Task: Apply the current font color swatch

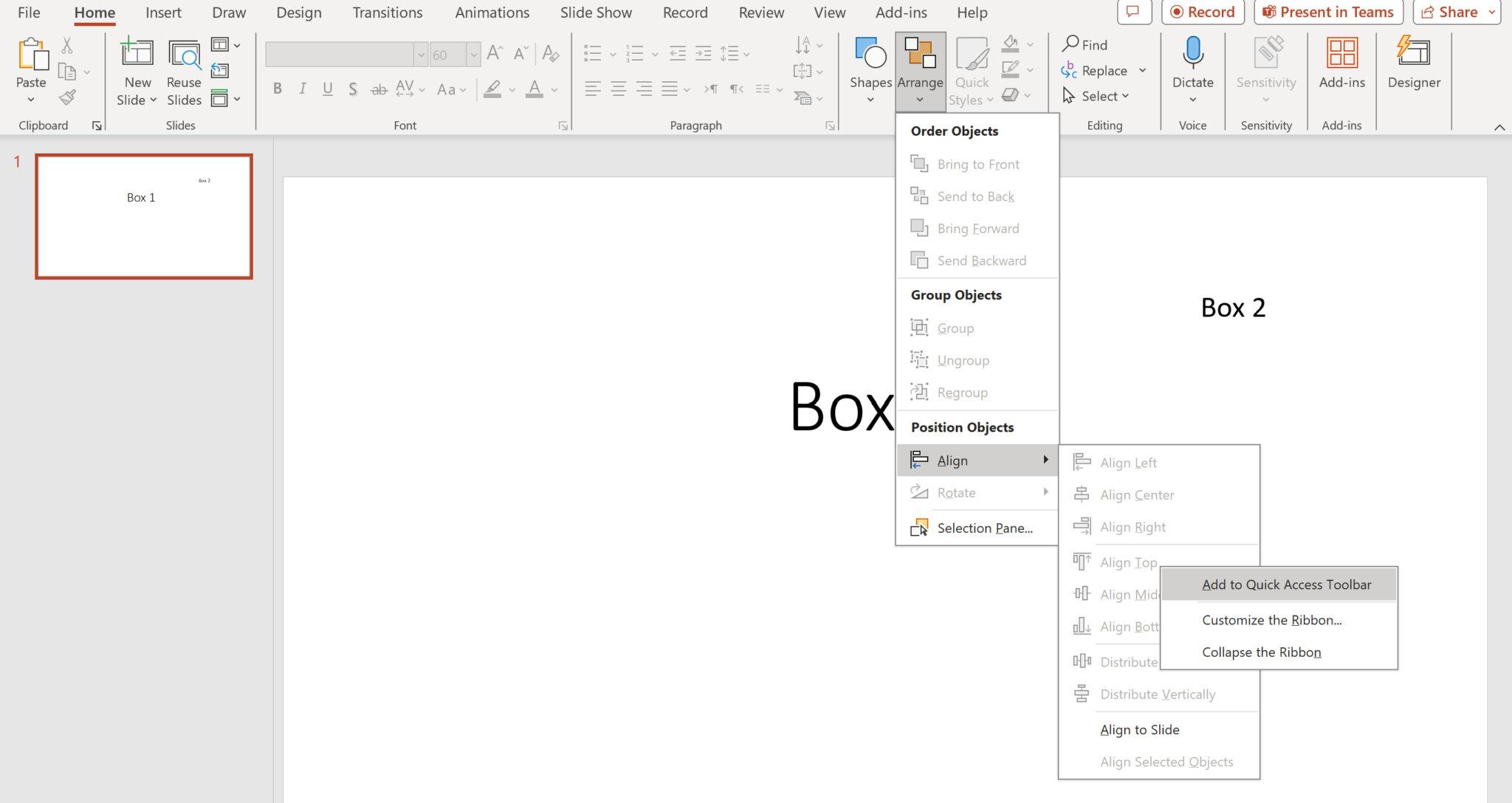Action: coord(535,89)
